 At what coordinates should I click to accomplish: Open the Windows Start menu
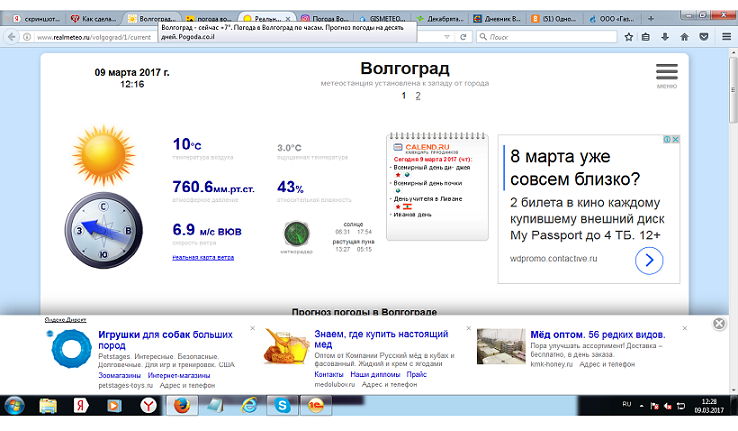tap(15, 405)
